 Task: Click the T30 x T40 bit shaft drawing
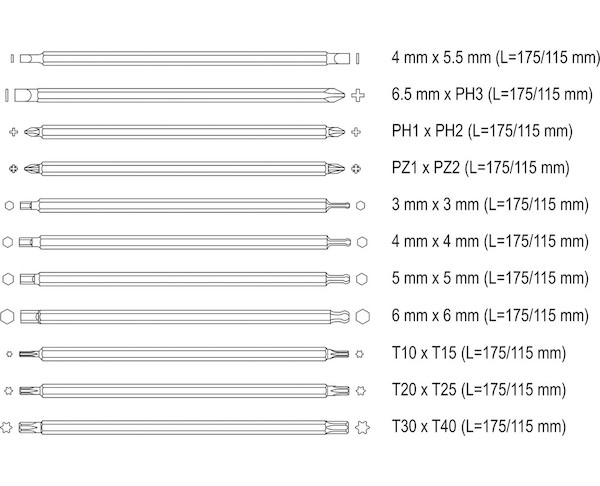coord(184,427)
